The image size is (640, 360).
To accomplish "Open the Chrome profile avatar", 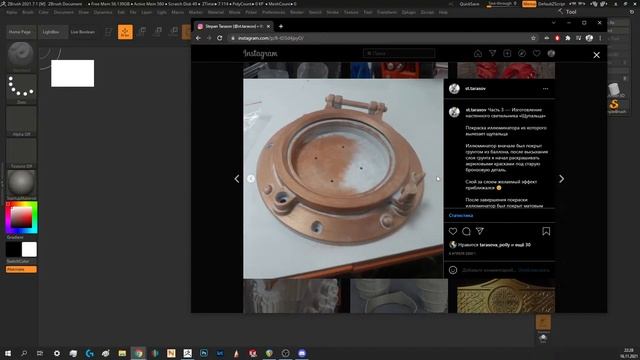I will click(589, 38).
